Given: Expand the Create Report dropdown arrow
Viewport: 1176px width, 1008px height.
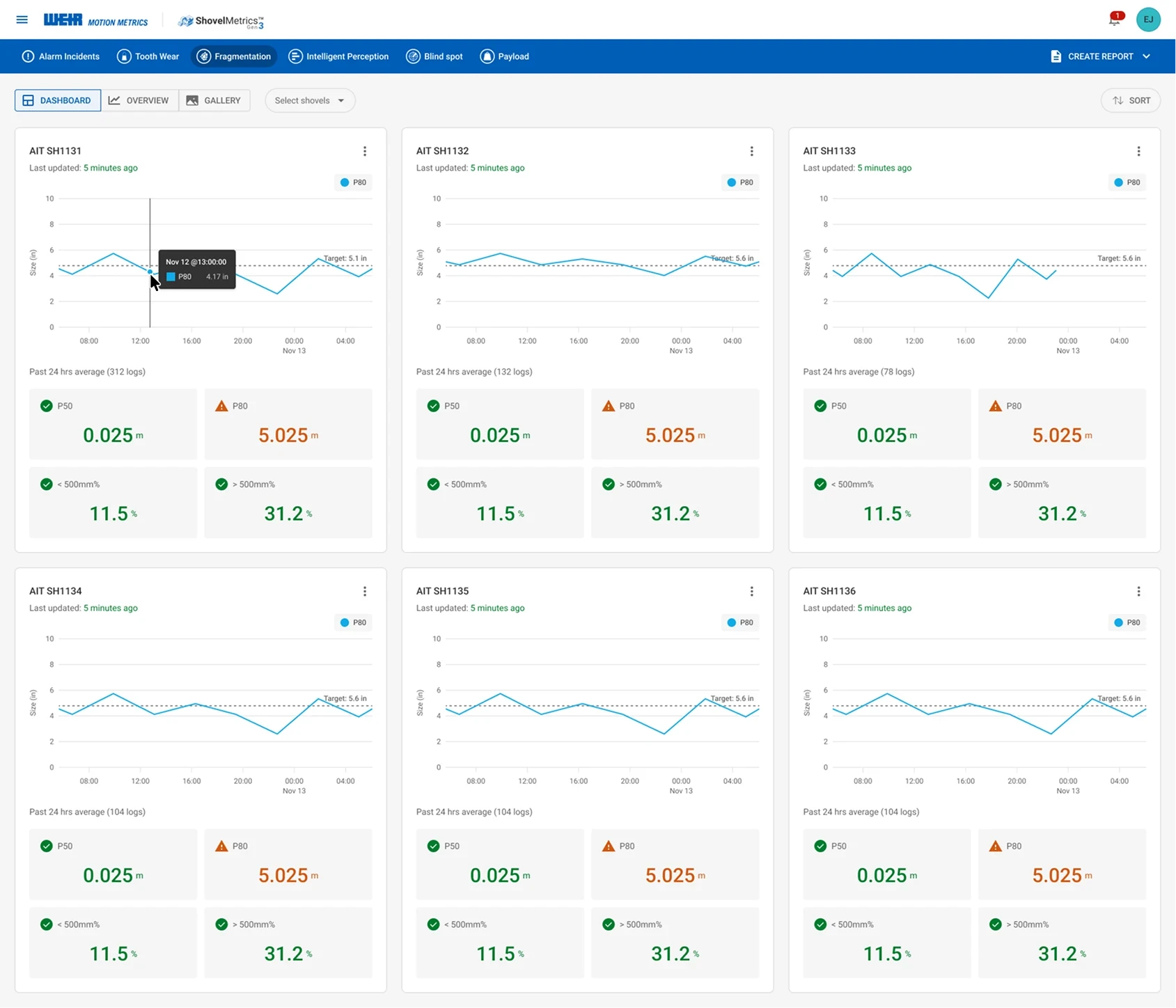Looking at the screenshot, I should (1146, 56).
